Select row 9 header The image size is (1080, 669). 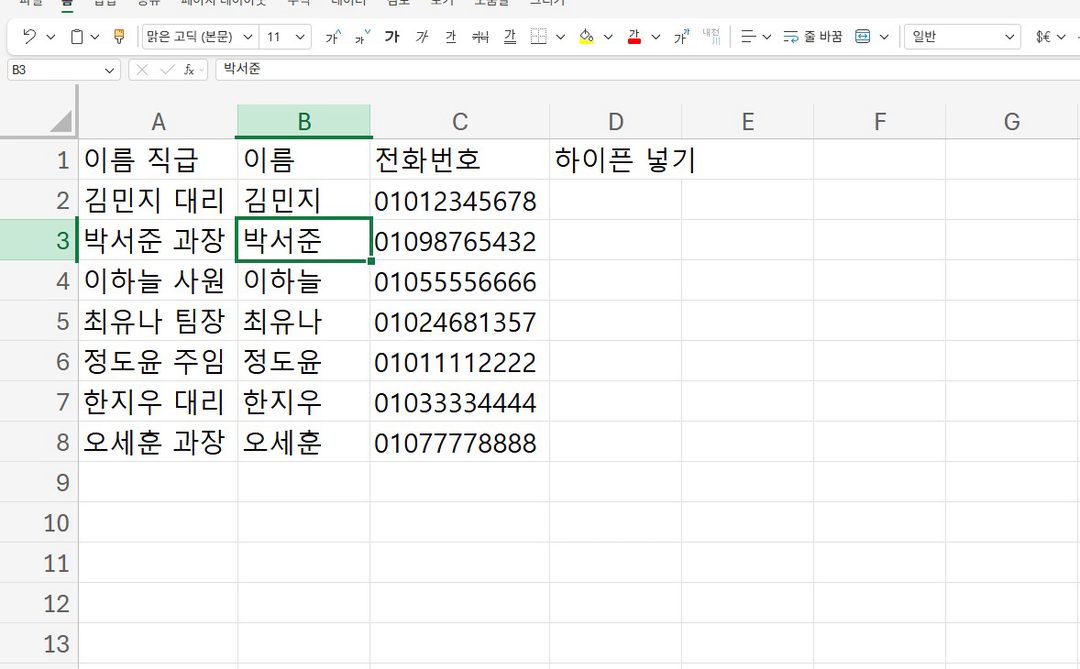(39, 482)
